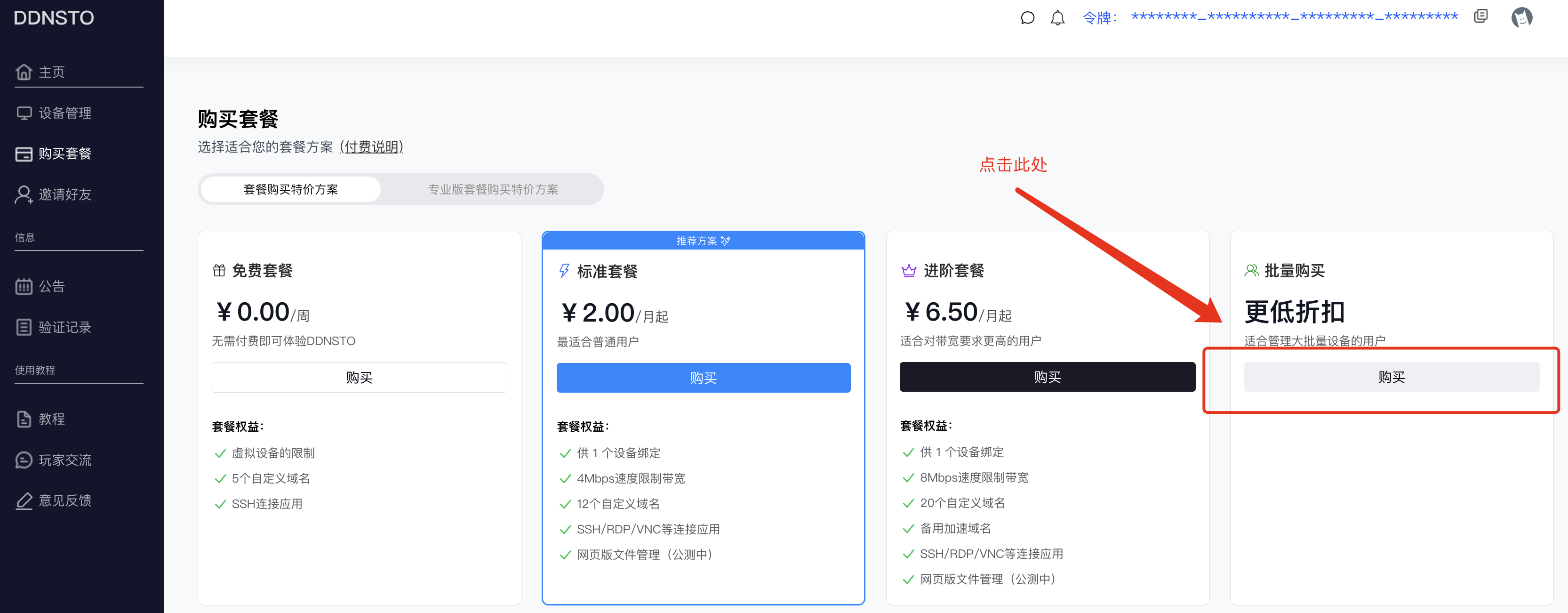Open 设备管理 device management

tap(64, 113)
